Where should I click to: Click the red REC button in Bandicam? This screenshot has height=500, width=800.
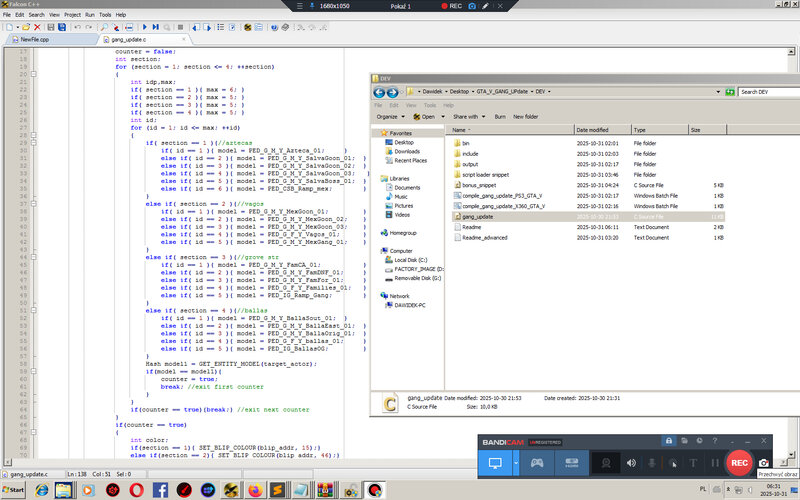click(x=739, y=463)
